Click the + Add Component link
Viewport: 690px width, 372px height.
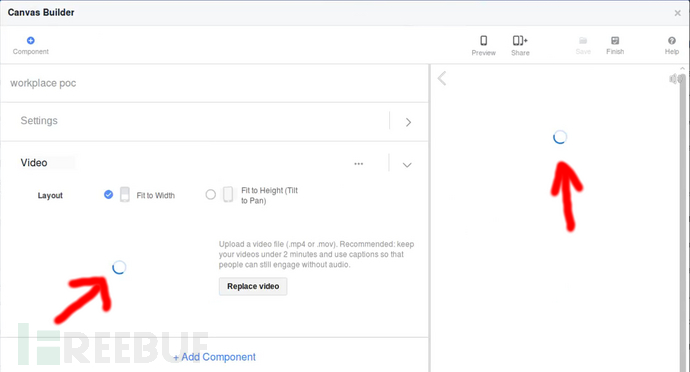(x=214, y=357)
